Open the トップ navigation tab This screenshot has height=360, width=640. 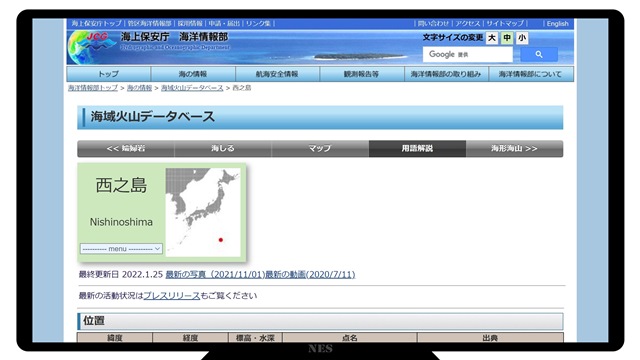point(109,74)
